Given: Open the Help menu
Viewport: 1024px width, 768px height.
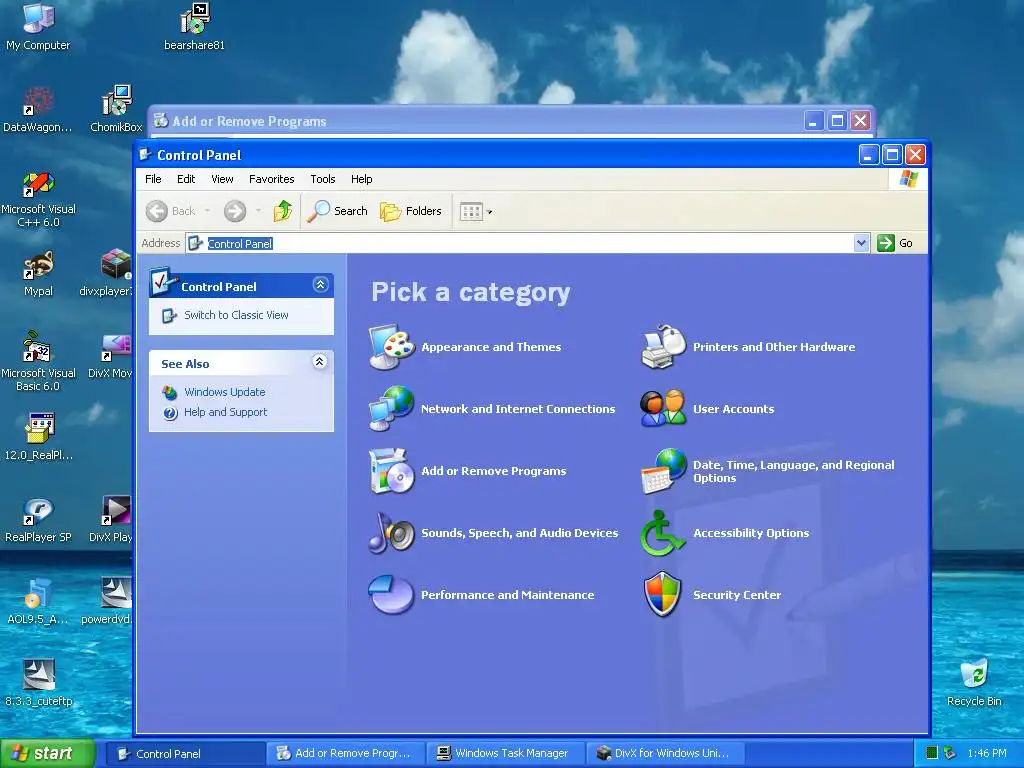Looking at the screenshot, I should [x=361, y=179].
